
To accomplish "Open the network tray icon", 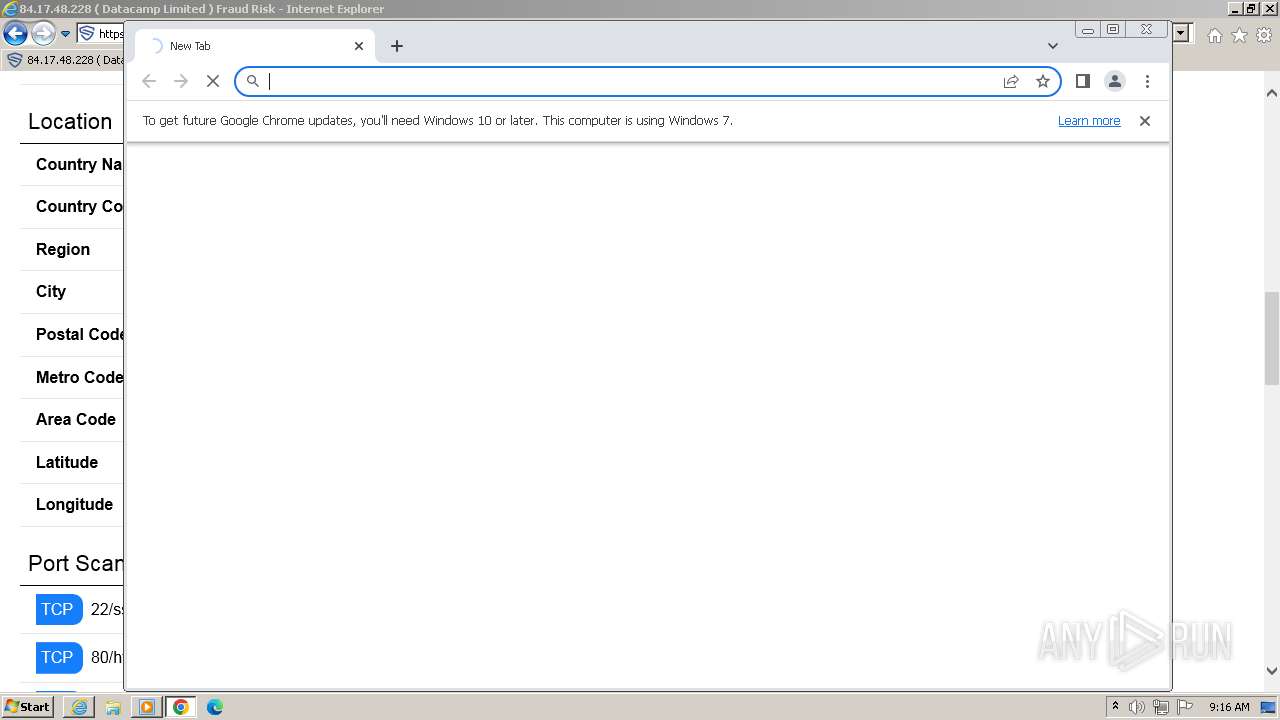I will pos(1161,707).
